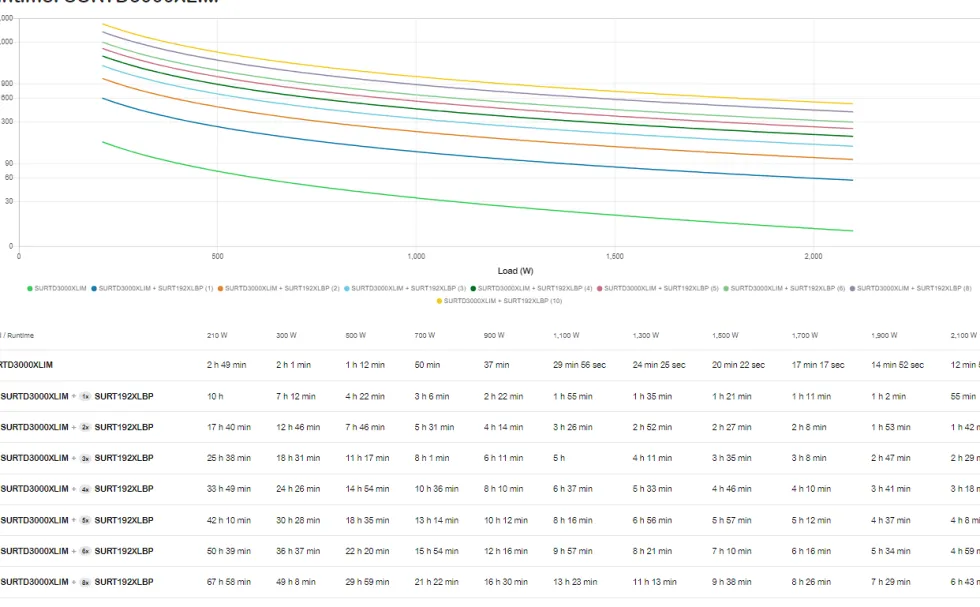Click the 'Load (W)' axis title
The height and width of the screenshot is (607, 980).
(516, 271)
